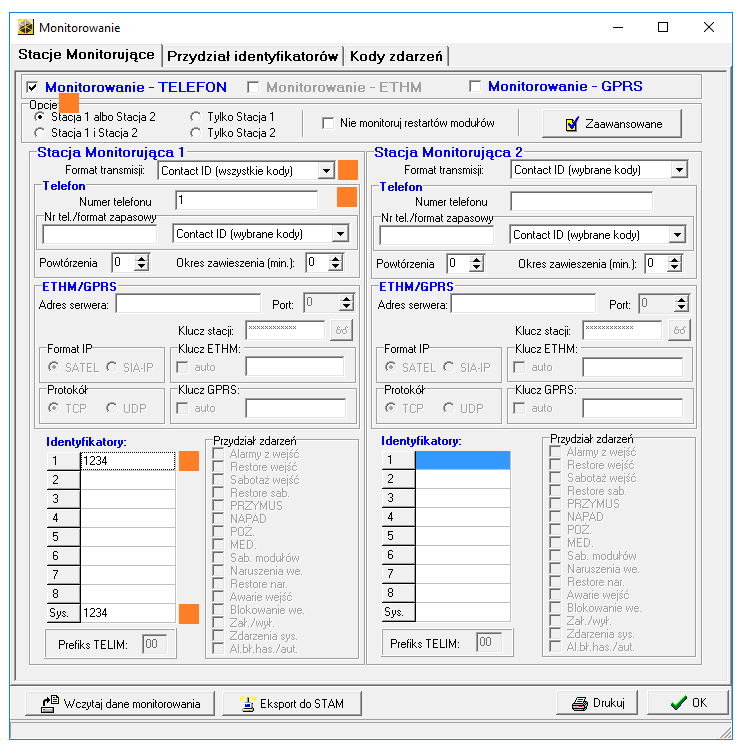Viewport: 744px width, 746px height.
Task: Click the Drukuj printer icon
Action: click(579, 704)
